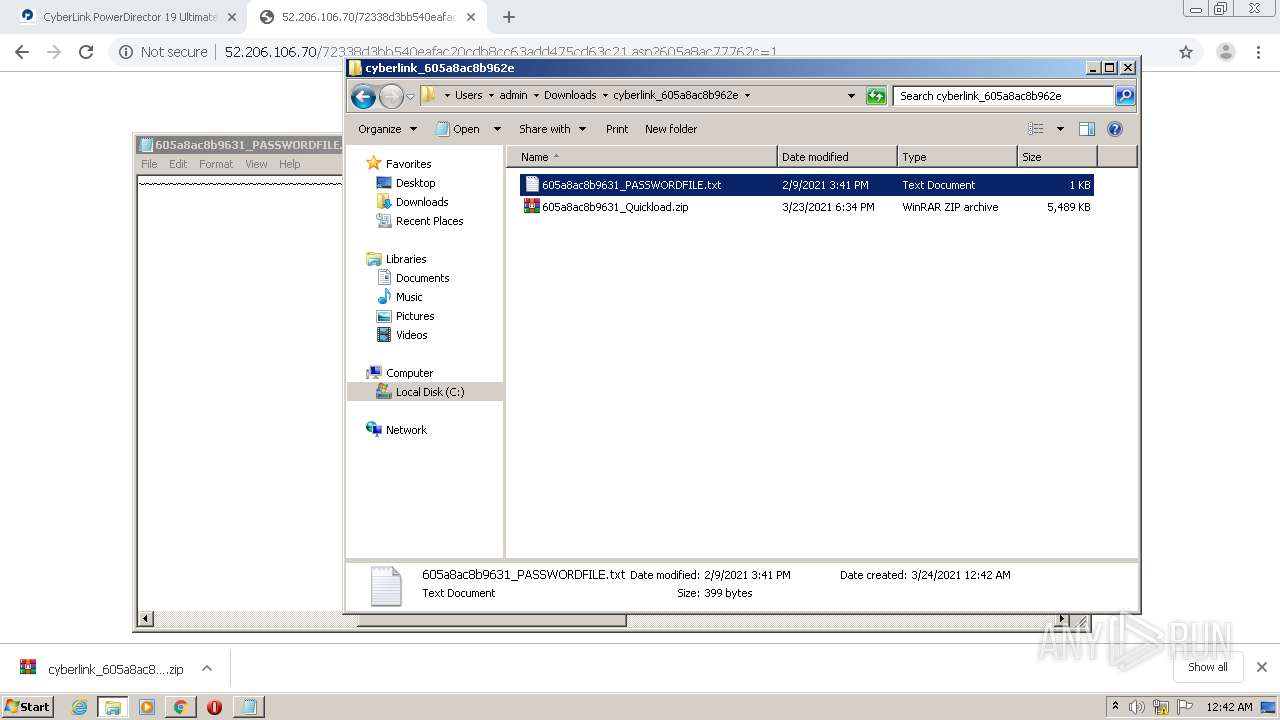Open the Share with menu
1280x720 pixels.
click(x=552, y=129)
